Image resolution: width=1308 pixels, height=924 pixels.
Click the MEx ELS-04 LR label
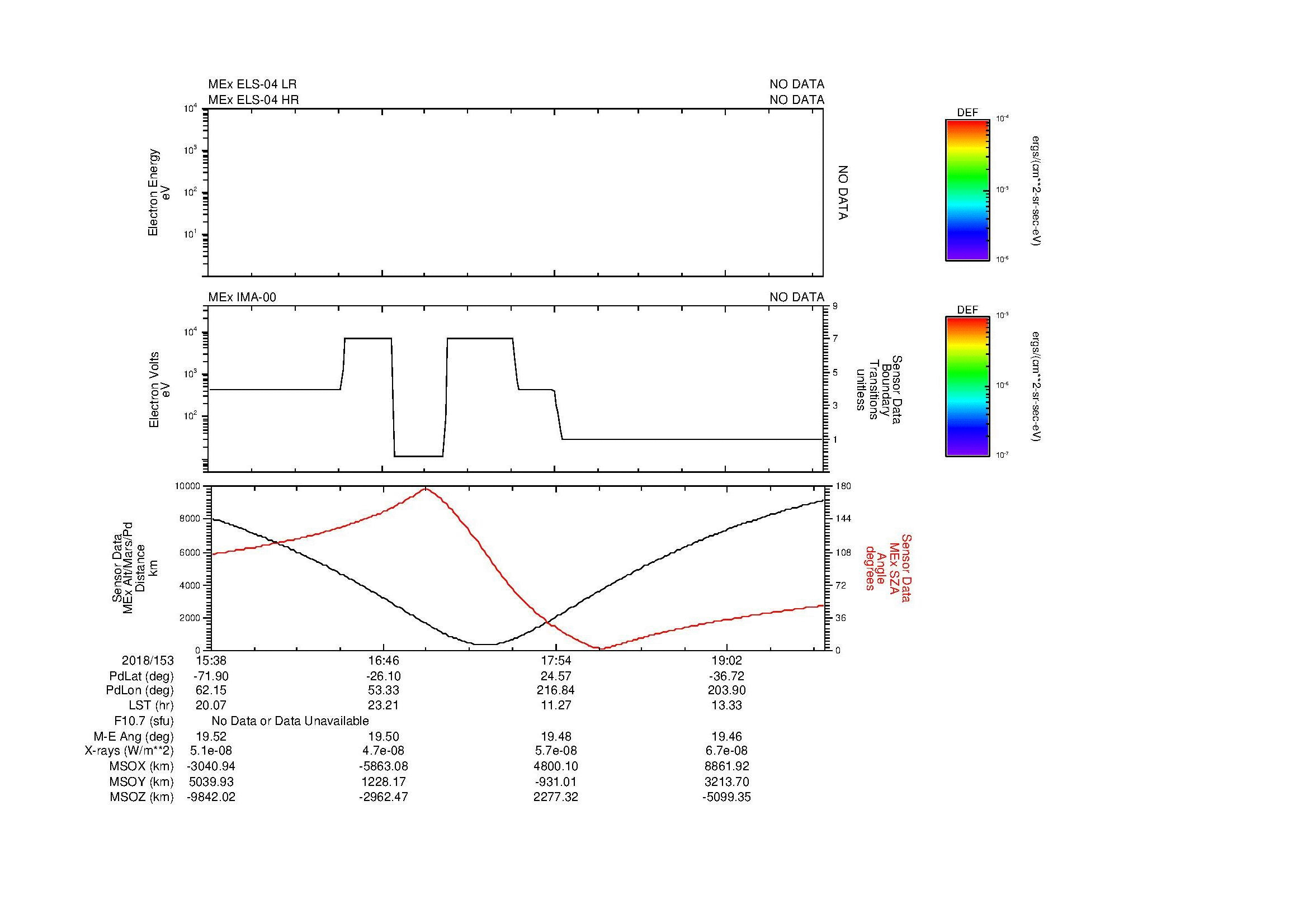point(252,84)
